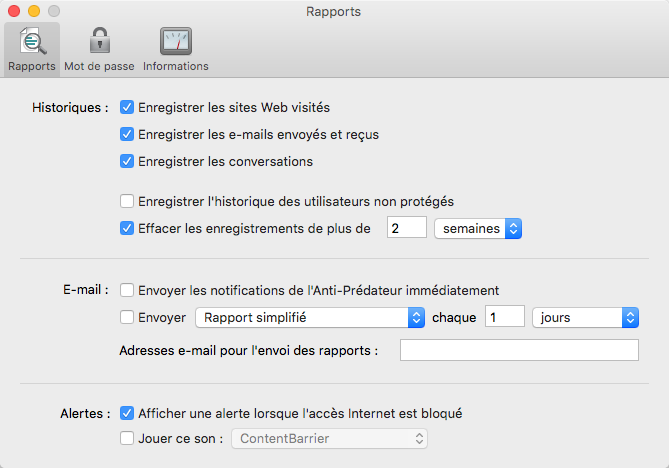Viewport: 669px width, 468px height.
Task: Open the Rapport simplifié dropdown
Action: pos(310,317)
